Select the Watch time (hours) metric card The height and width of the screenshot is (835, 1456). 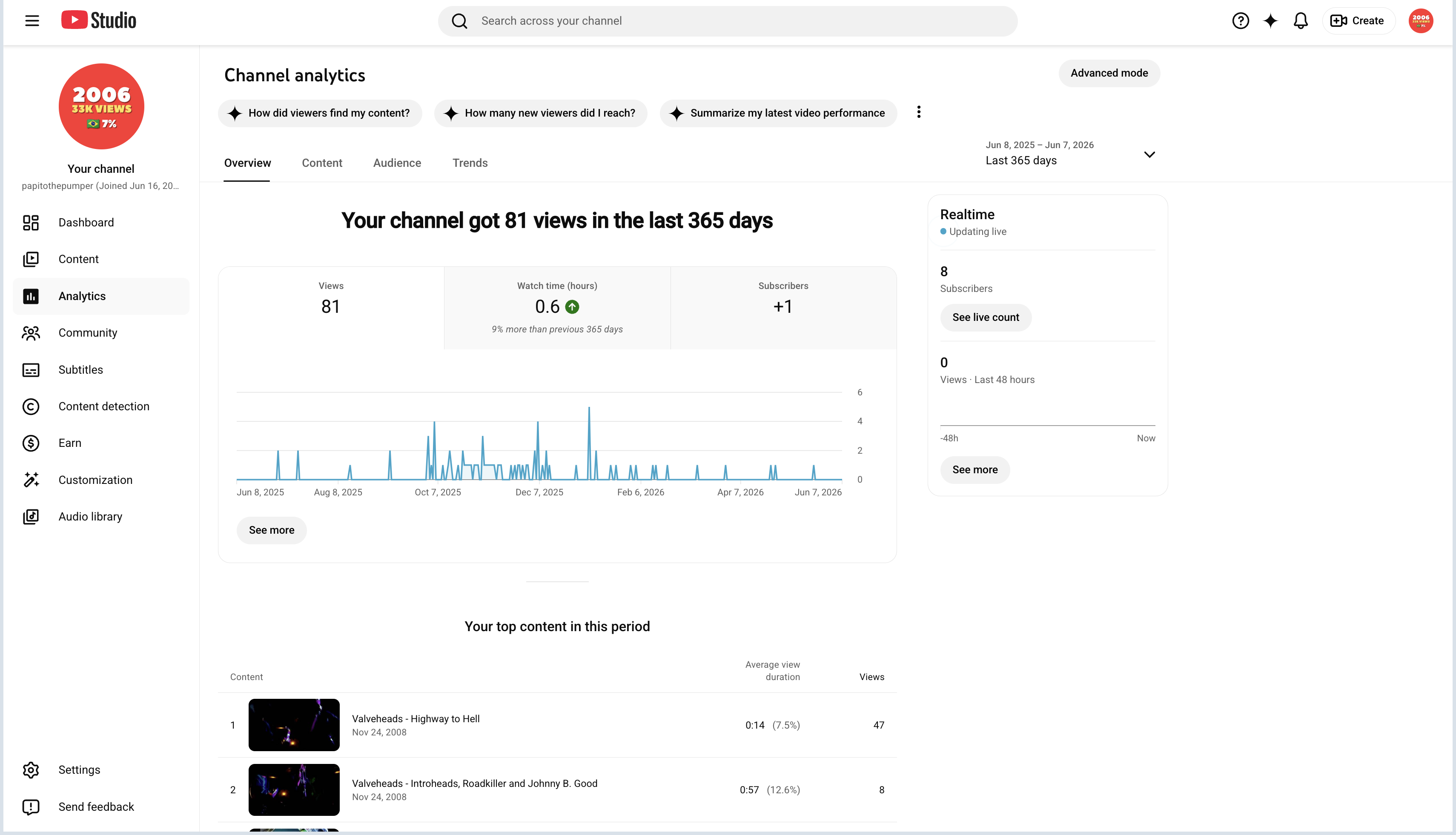pos(557,308)
